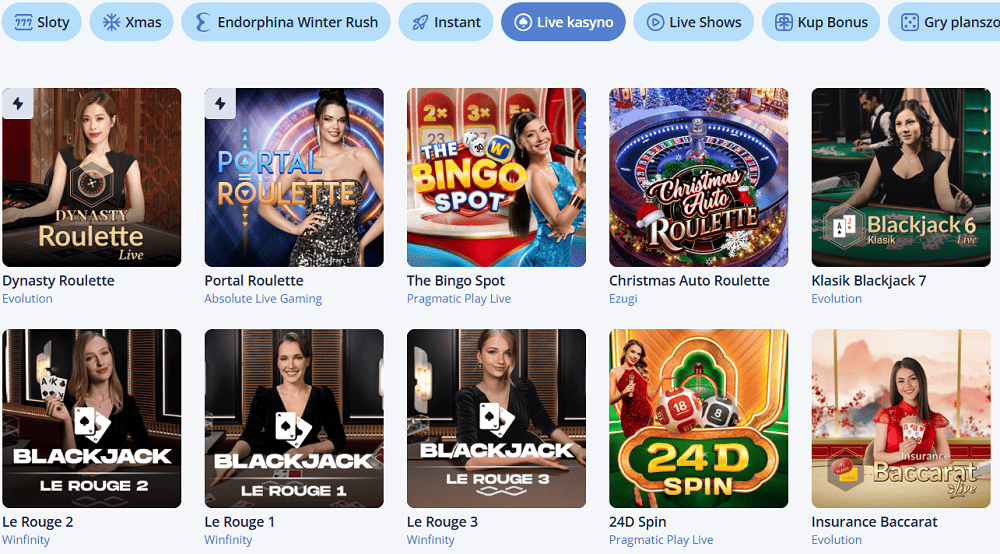Open Insurance Baccarat game thumbnail
Viewport: 1000px width, 554px height.
click(x=901, y=418)
